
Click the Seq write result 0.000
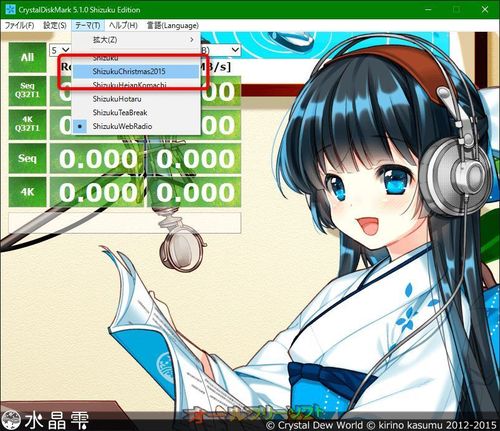click(194, 158)
